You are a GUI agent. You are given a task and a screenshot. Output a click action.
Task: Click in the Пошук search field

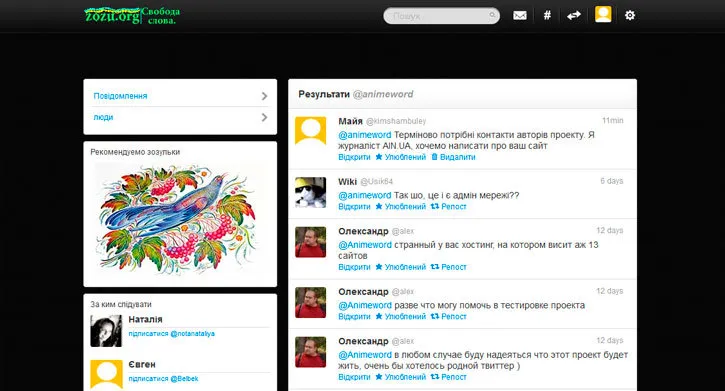click(441, 16)
